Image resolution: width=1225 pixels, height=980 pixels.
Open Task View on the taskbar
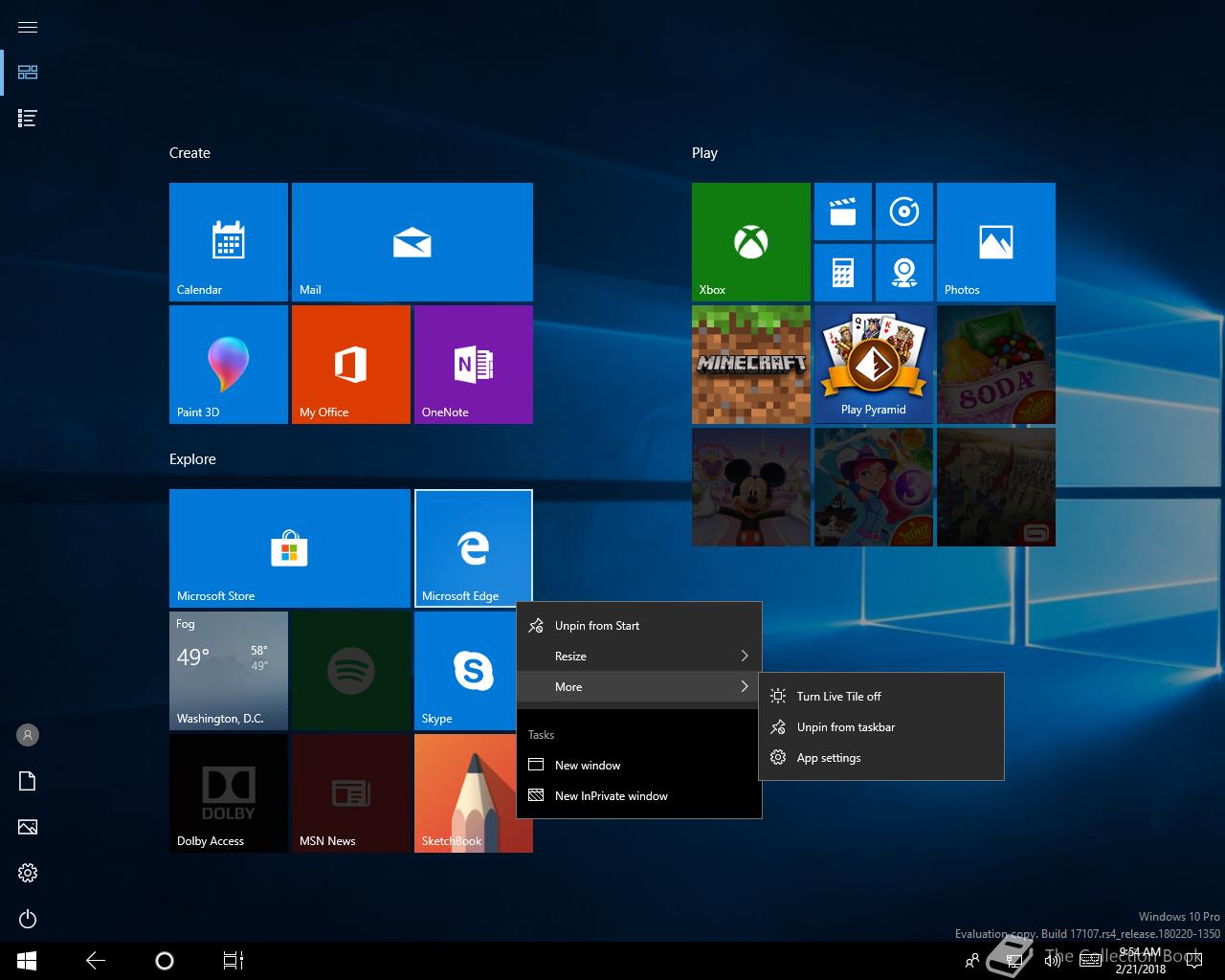click(234, 961)
